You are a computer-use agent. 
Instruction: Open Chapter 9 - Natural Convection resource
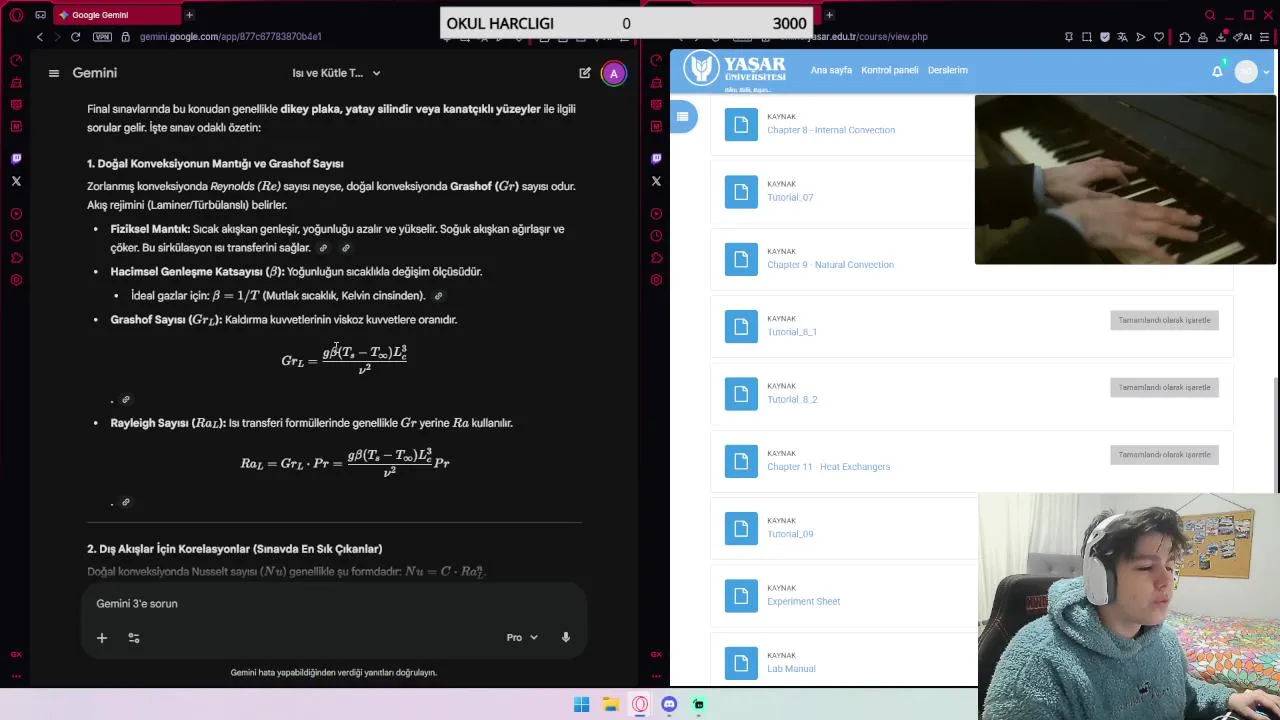830,265
